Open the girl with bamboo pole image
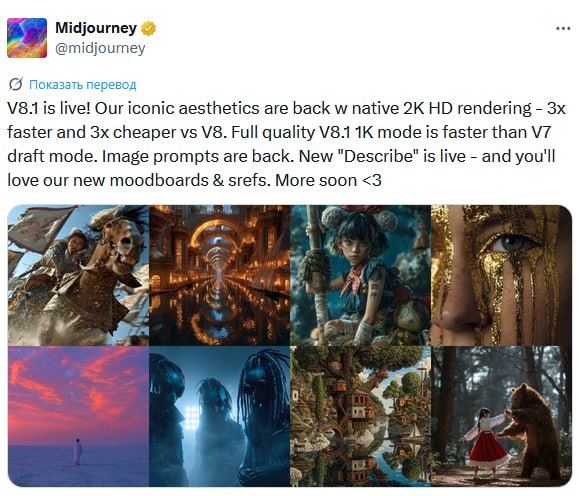Image resolution: width=579 pixels, height=496 pixels. pos(360,275)
